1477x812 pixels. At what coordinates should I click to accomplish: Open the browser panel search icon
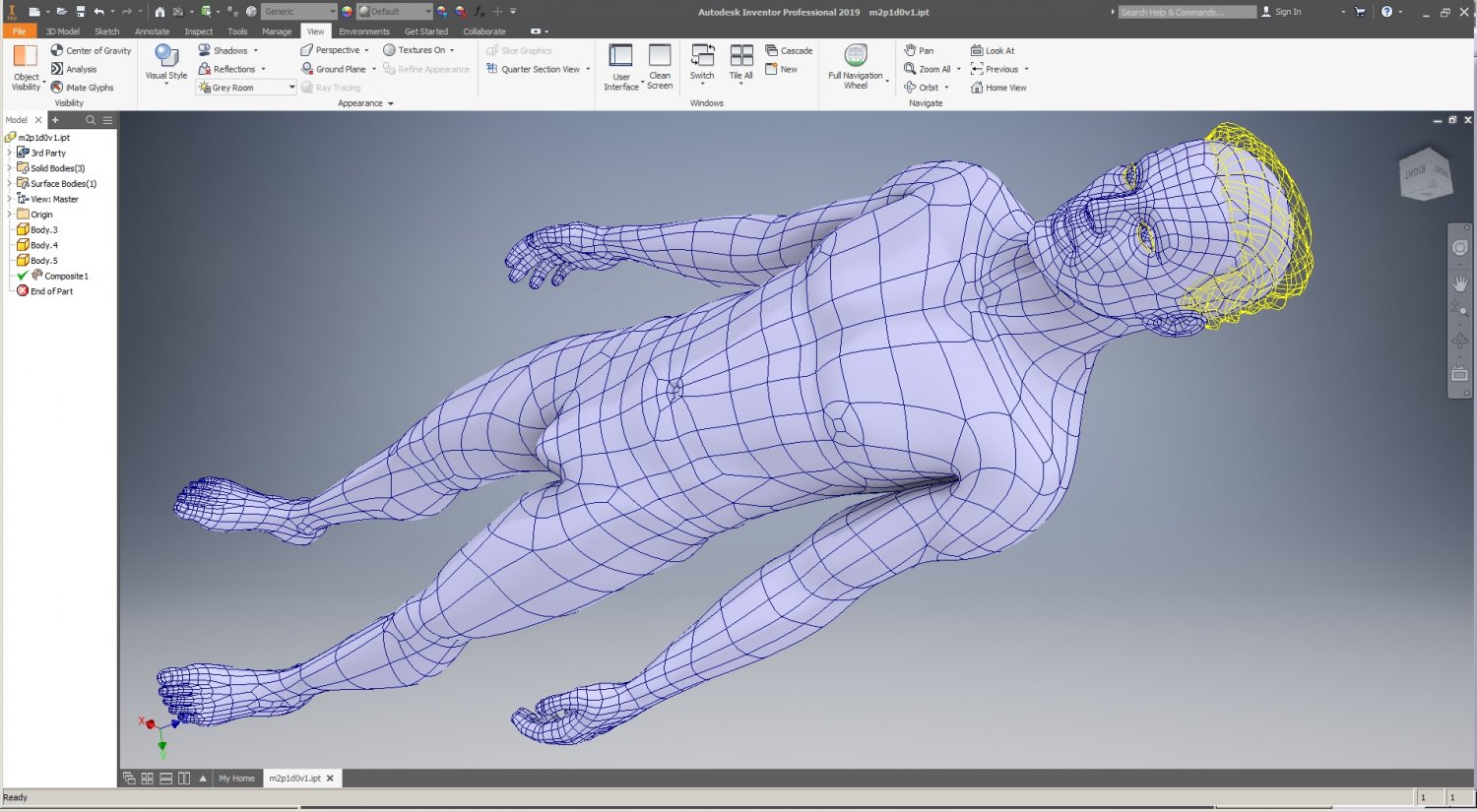tap(91, 120)
